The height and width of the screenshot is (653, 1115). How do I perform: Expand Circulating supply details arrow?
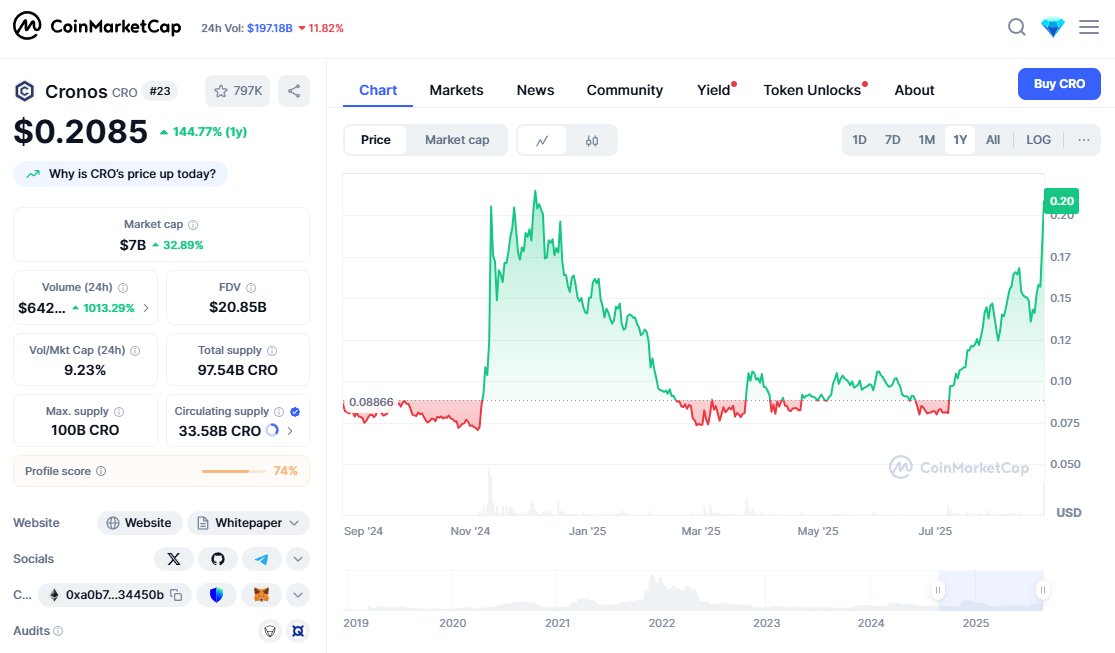pos(290,431)
